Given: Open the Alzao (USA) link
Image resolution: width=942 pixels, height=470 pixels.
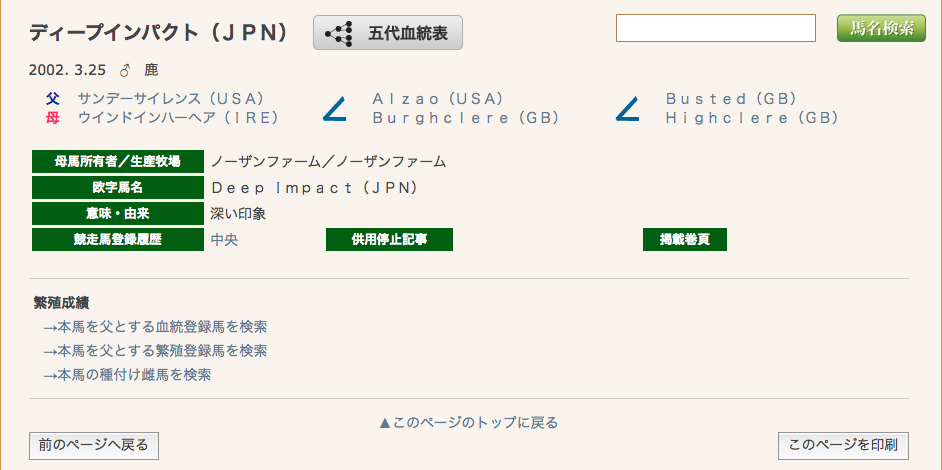Looking at the screenshot, I should pos(438,99).
